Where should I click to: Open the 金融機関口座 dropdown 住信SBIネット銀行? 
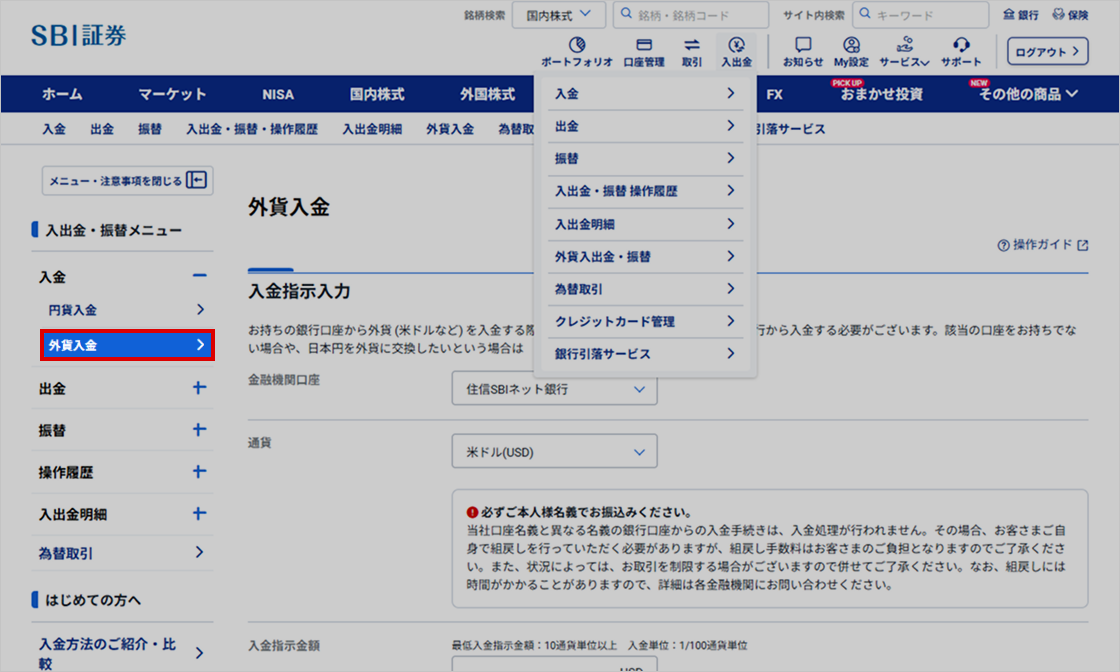(x=554, y=389)
